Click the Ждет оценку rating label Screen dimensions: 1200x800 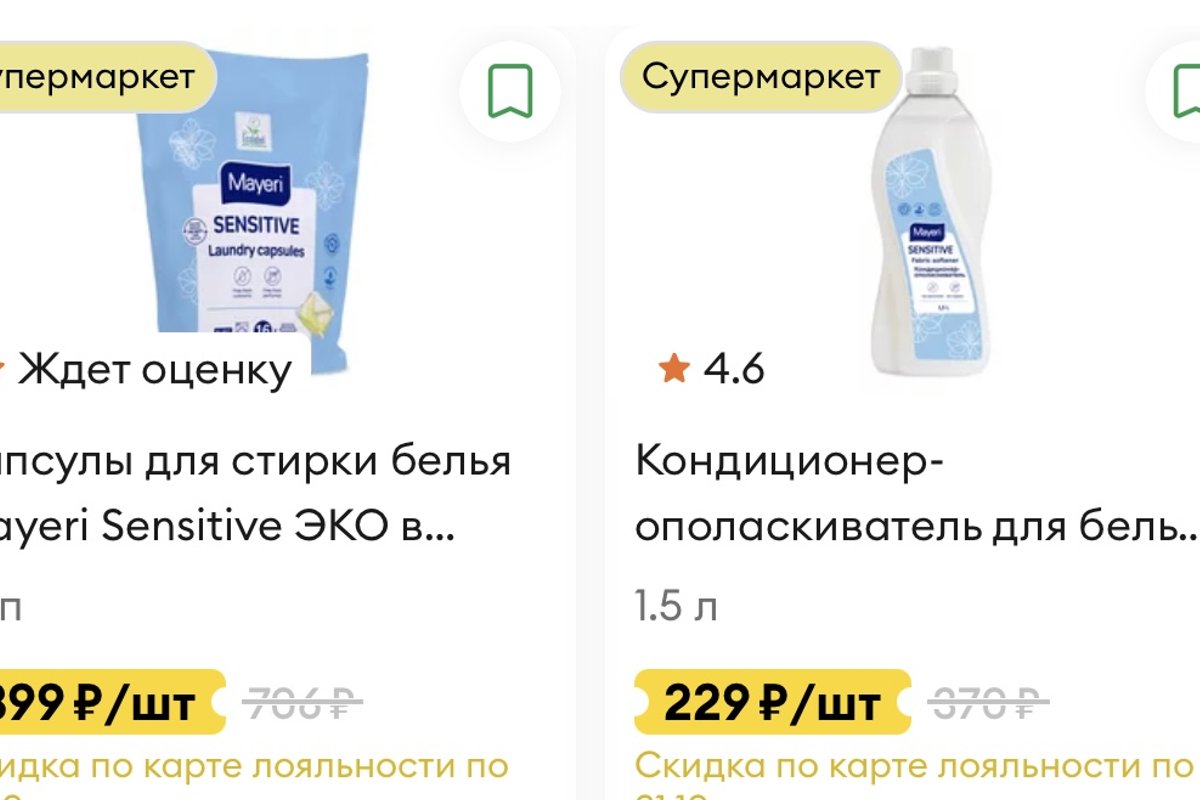tap(155, 370)
